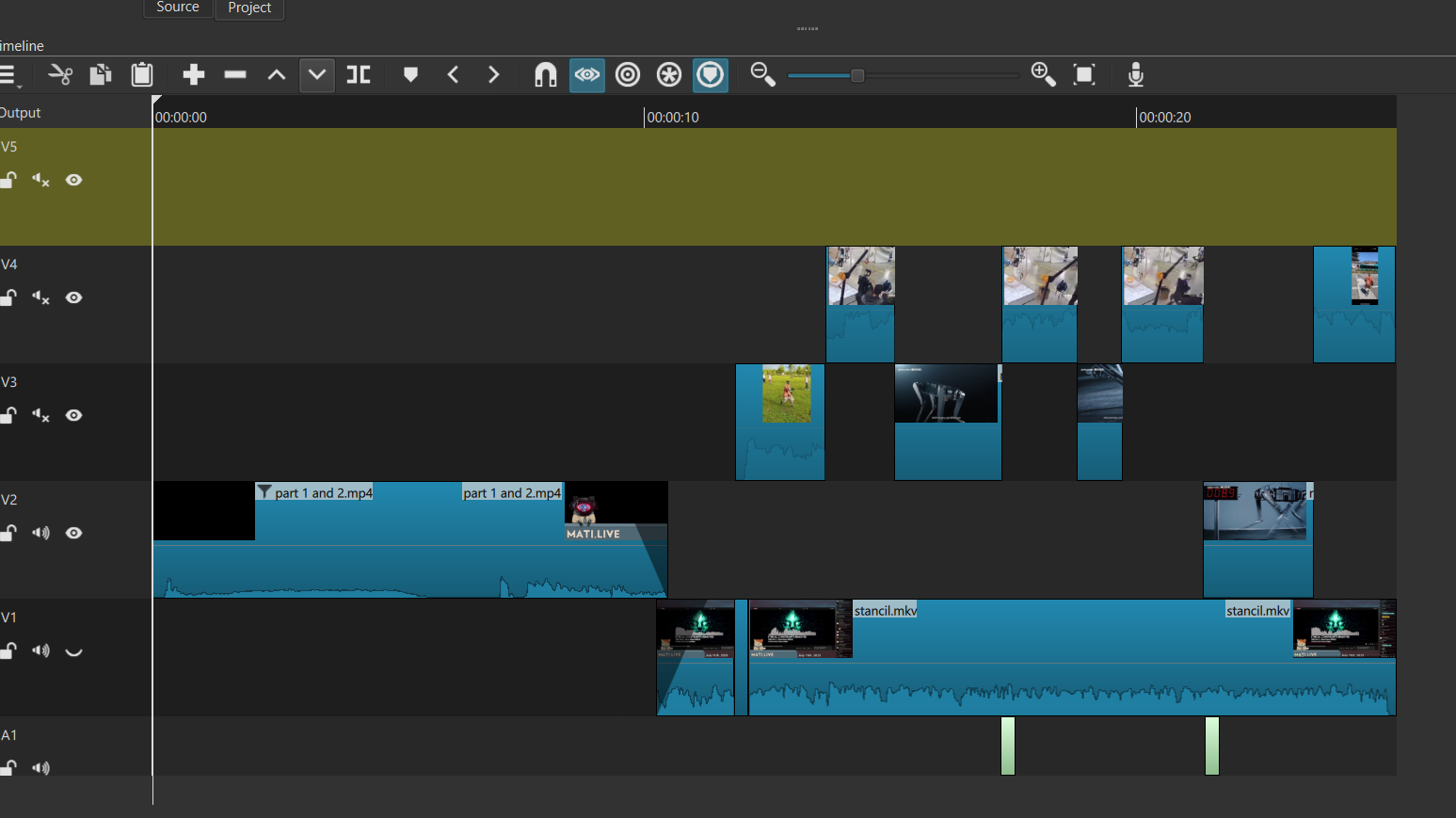The width and height of the screenshot is (1456, 818).
Task: Click the Output track header
Action: point(75,112)
